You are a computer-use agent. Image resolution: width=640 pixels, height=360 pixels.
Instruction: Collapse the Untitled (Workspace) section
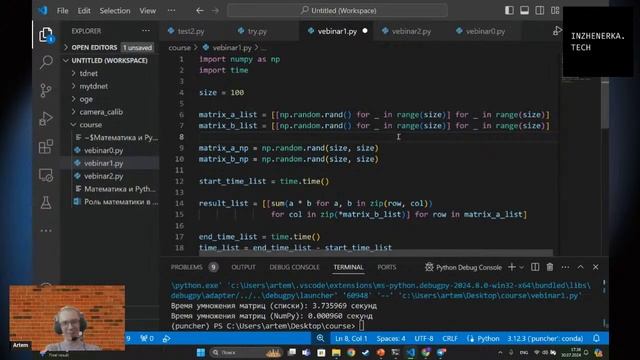(x=109, y=60)
